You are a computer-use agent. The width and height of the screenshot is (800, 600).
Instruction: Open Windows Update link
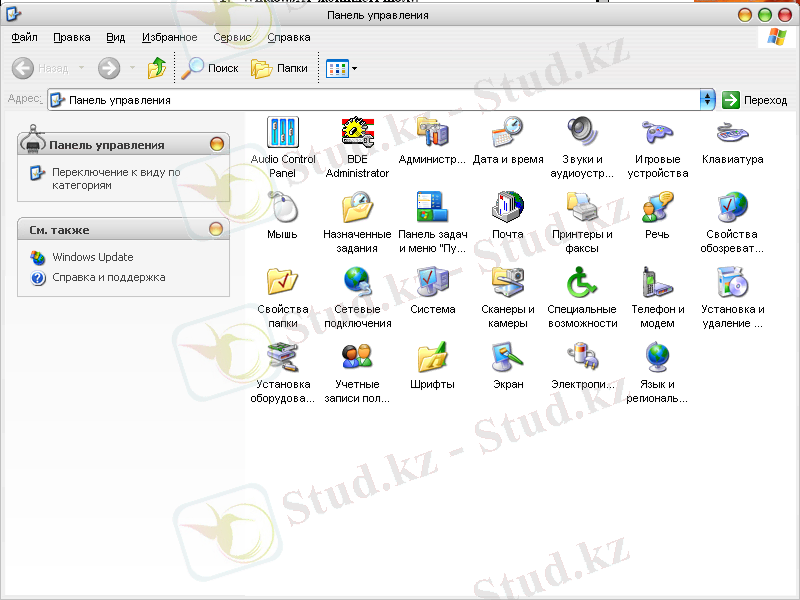[92, 257]
